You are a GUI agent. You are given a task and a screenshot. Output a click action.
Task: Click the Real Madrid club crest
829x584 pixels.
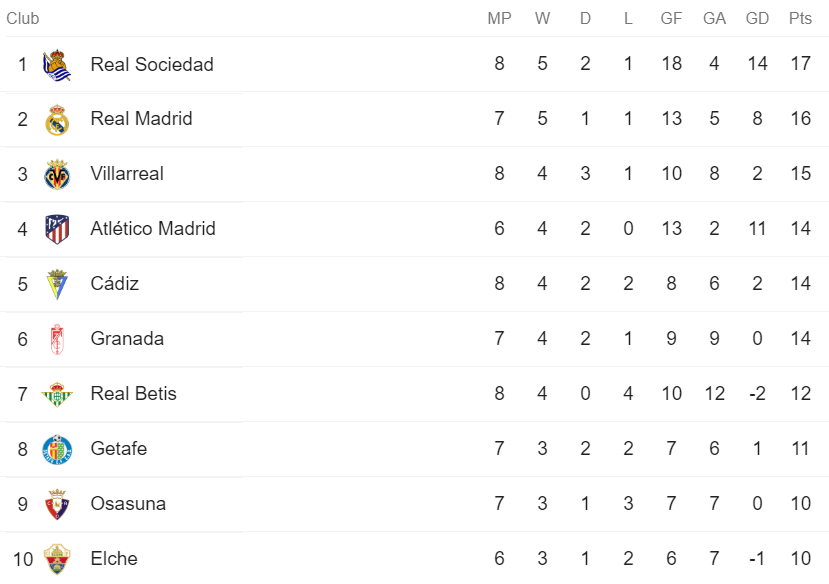[57, 120]
